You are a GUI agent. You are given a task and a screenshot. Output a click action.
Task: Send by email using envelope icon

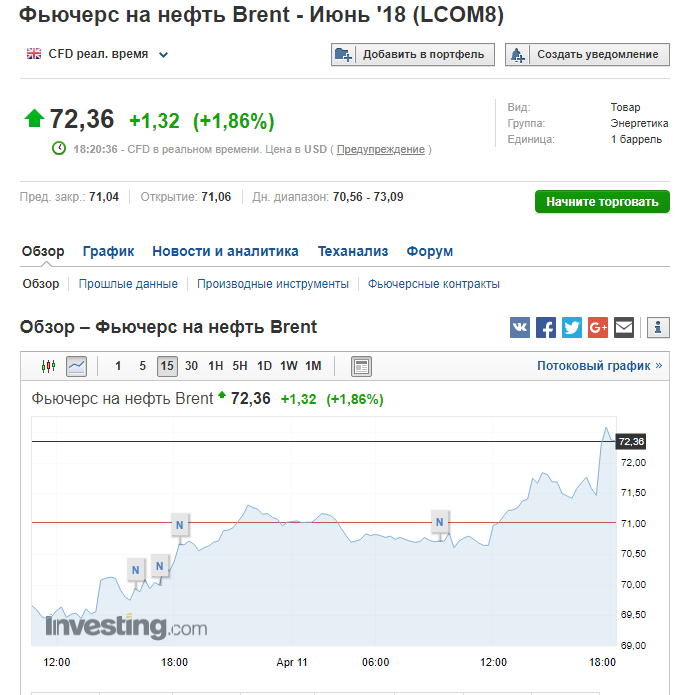tap(624, 327)
